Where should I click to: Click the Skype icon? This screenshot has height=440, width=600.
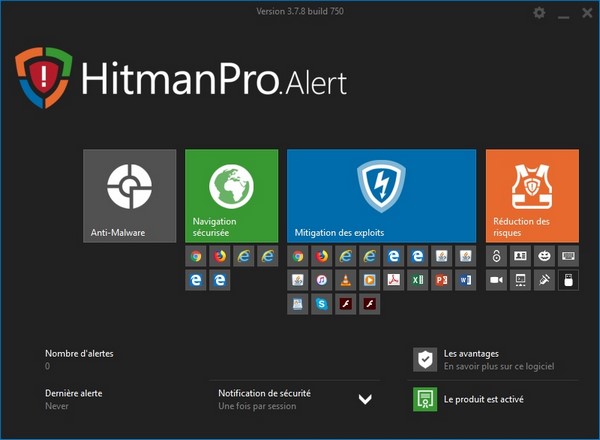[321, 304]
